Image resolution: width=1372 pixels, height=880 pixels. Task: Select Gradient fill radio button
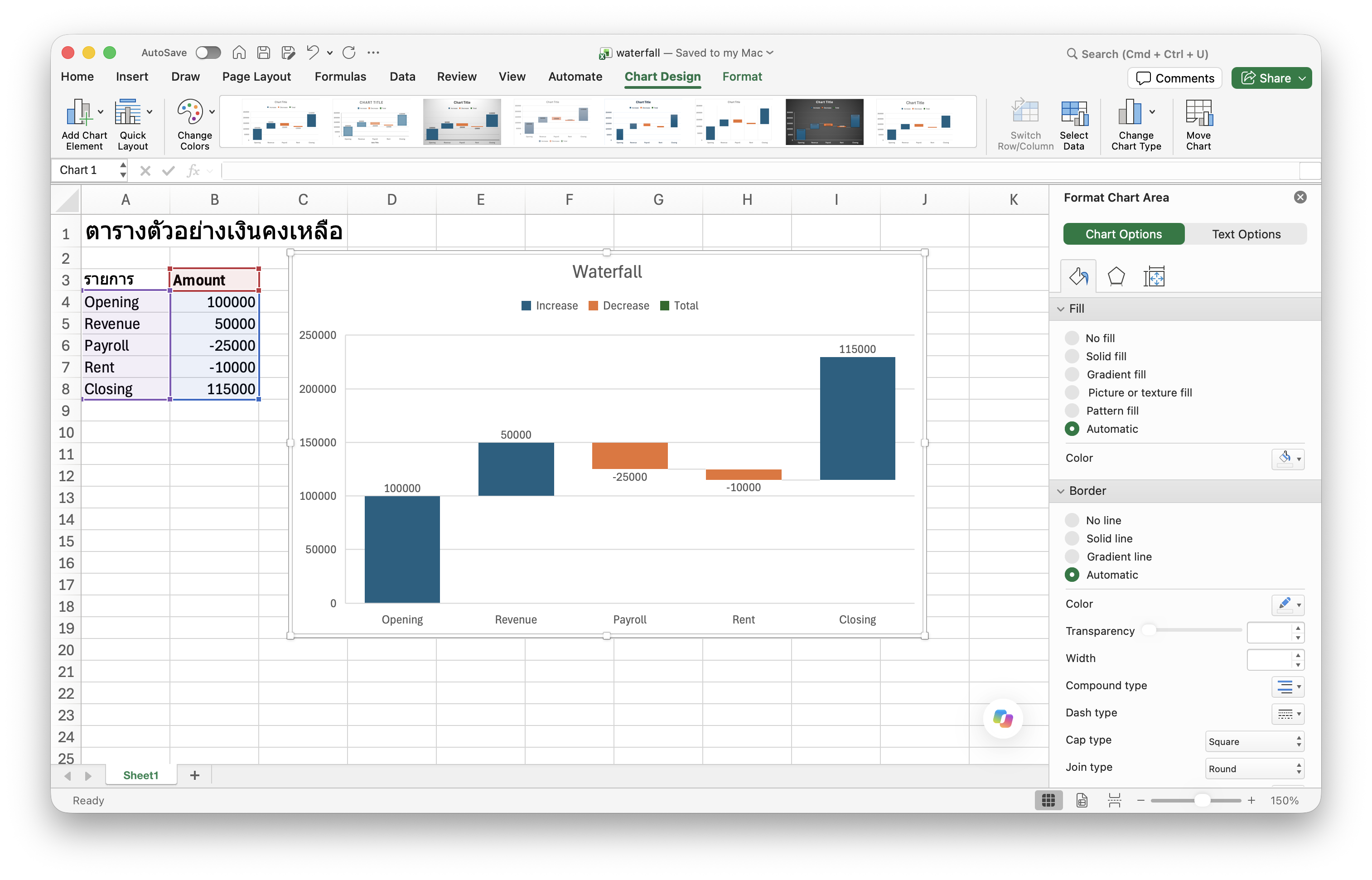[1072, 374]
